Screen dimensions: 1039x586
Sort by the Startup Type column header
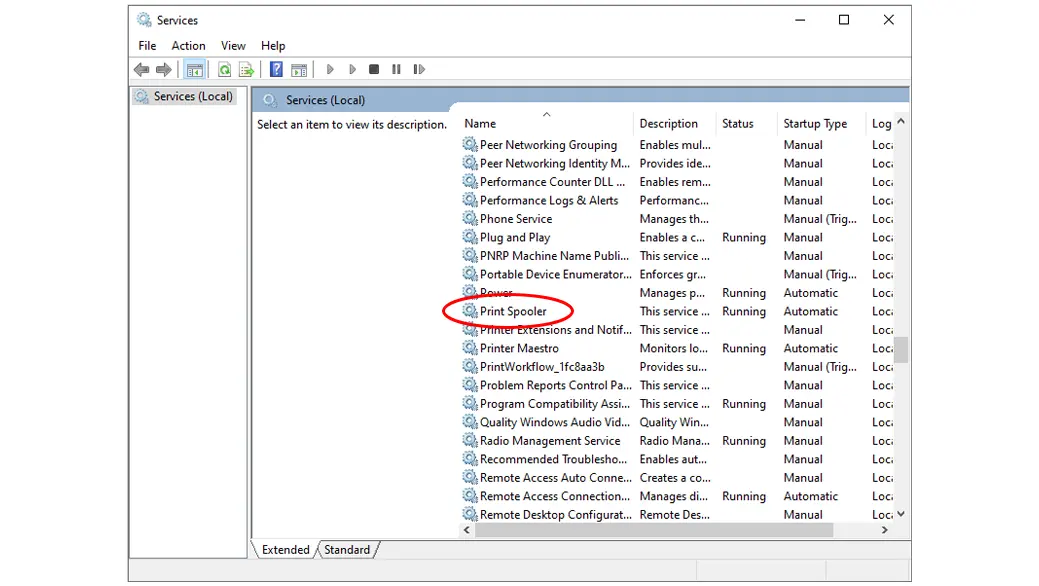[x=815, y=124]
